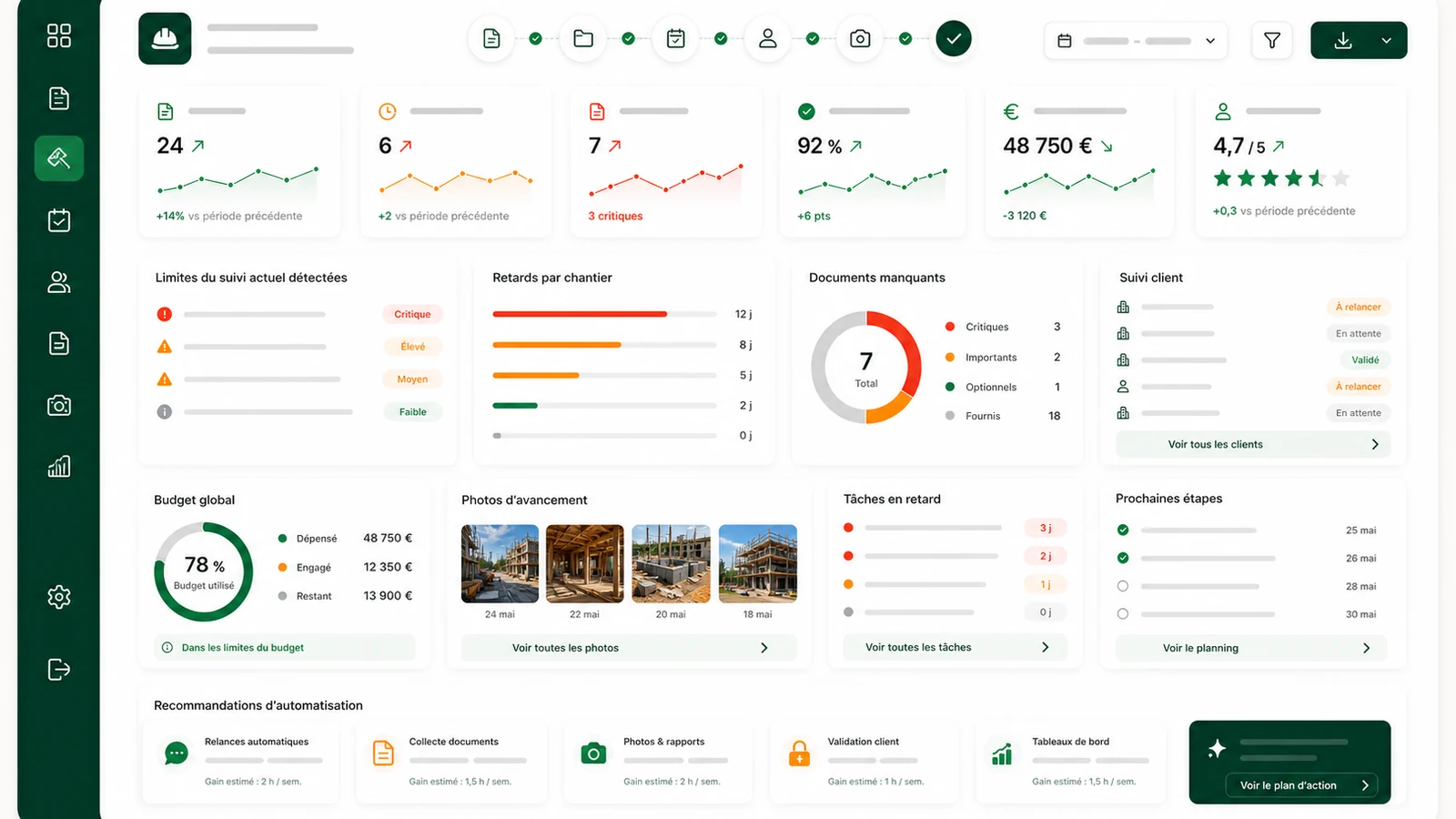Click Dans les limites du budget notice
This screenshot has height=819, width=1456.
(284, 648)
